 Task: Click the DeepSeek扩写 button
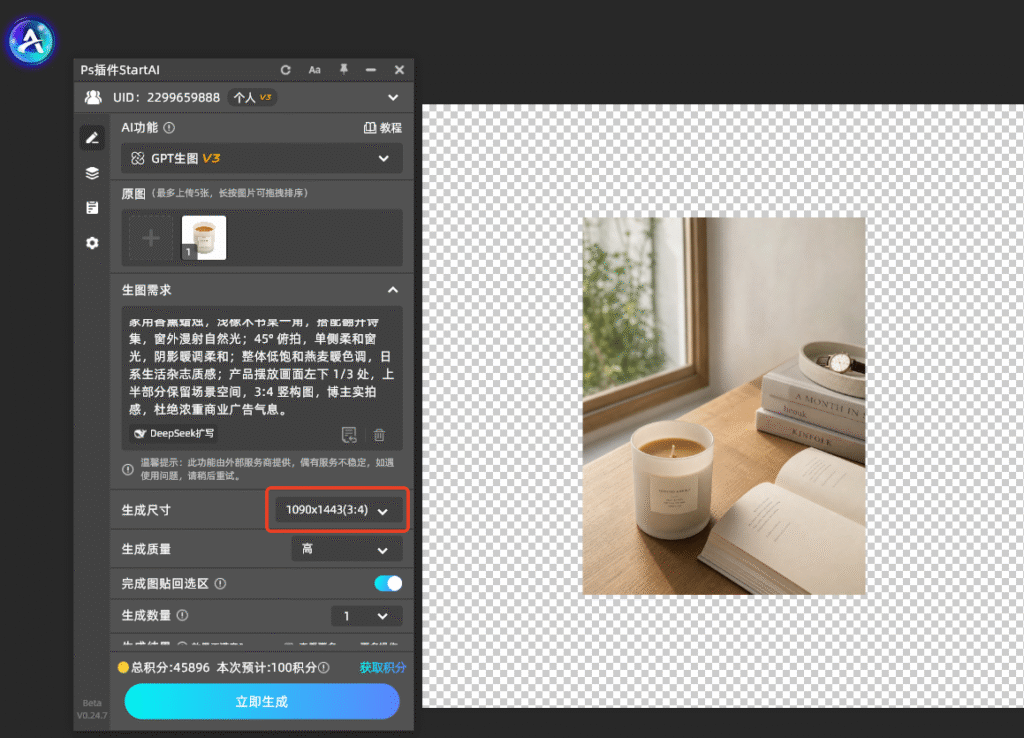click(174, 434)
